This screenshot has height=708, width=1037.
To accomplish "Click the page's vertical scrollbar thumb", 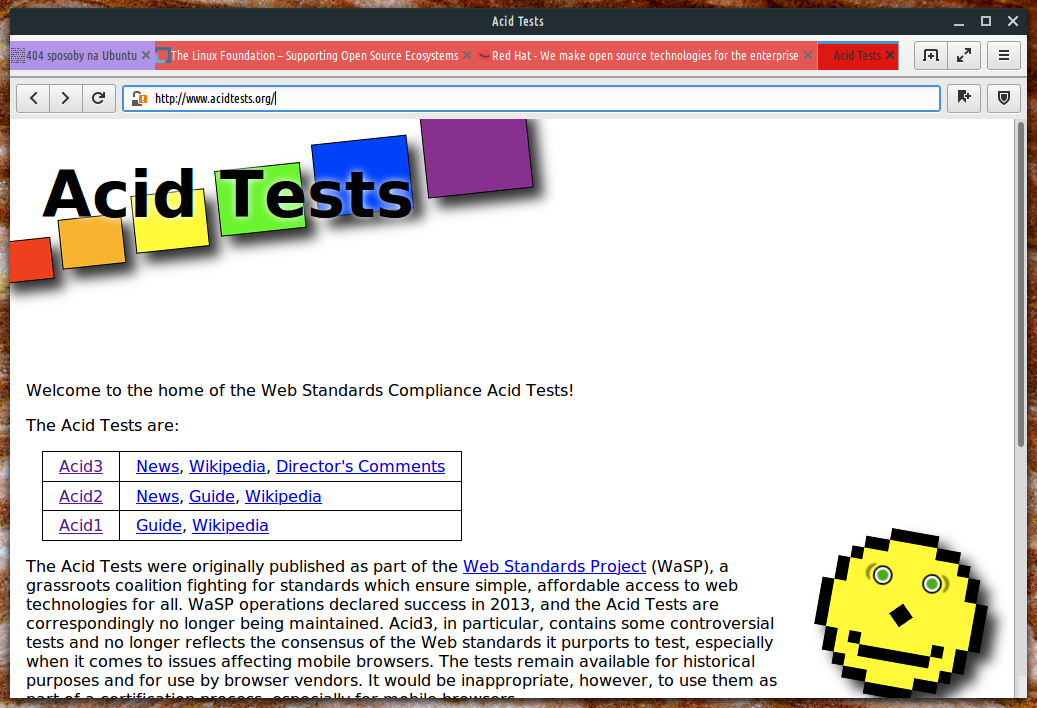I will [x=1021, y=284].
